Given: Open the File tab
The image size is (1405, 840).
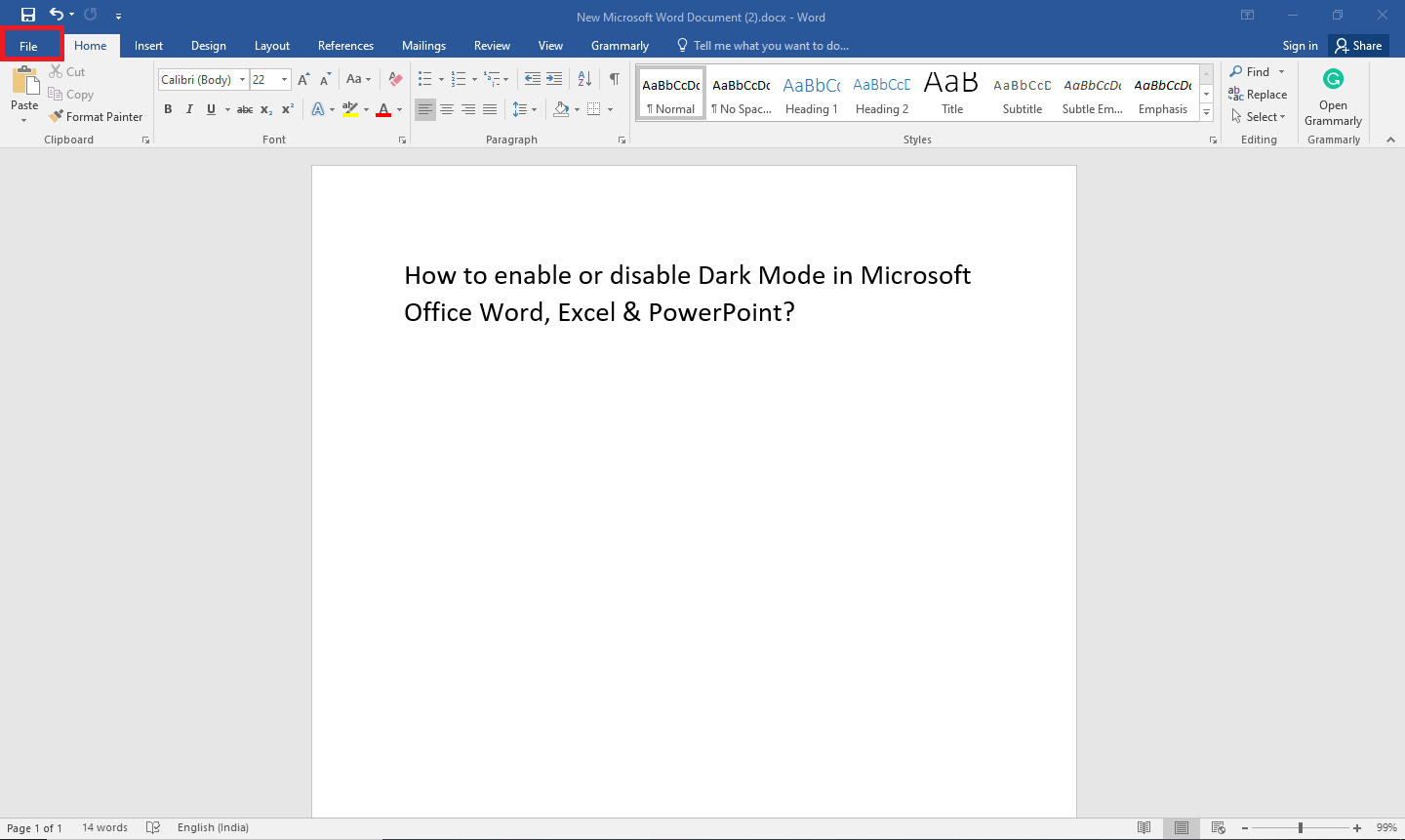Looking at the screenshot, I should pos(28,46).
